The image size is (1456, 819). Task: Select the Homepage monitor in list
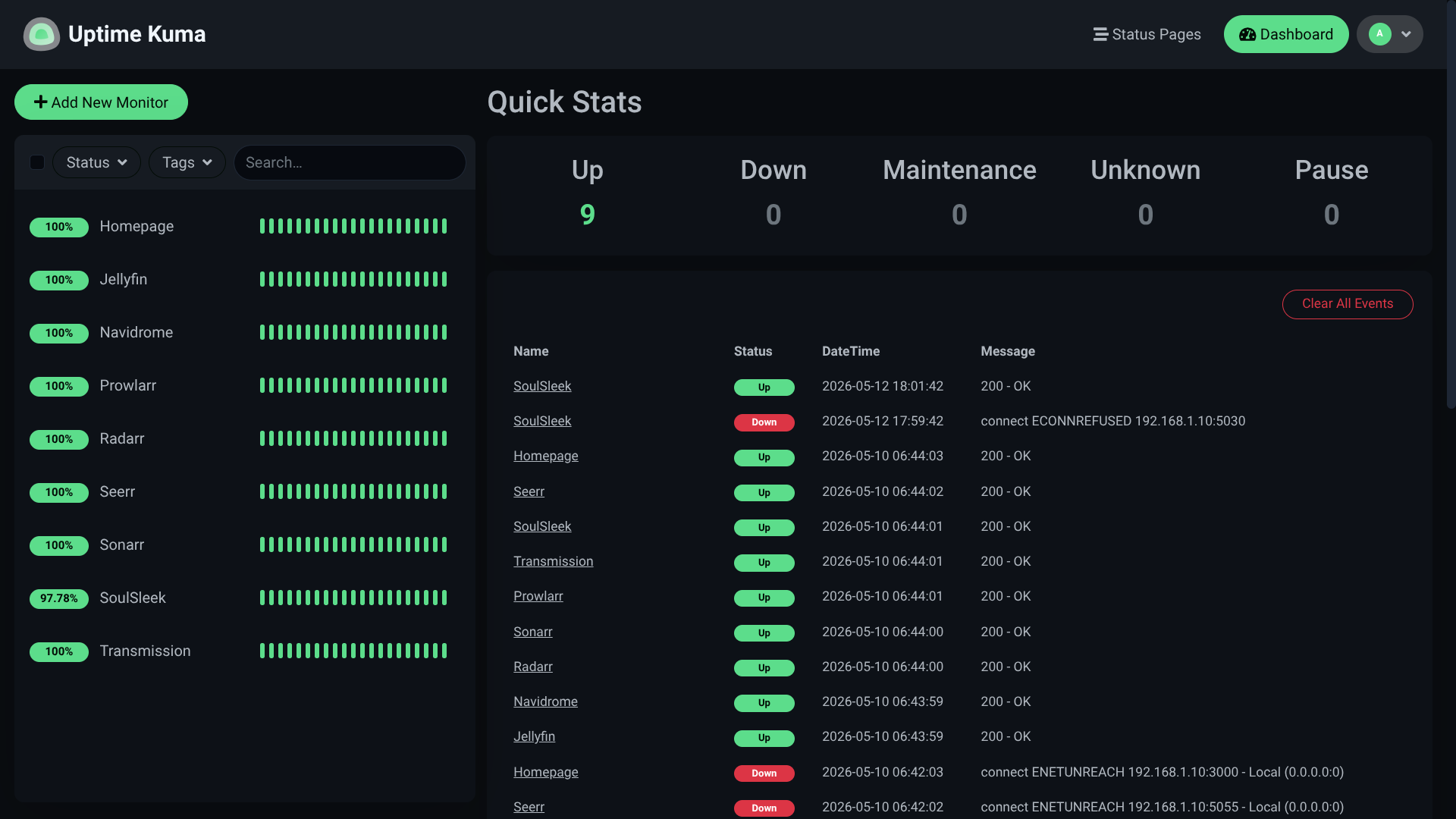coord(244,226)
